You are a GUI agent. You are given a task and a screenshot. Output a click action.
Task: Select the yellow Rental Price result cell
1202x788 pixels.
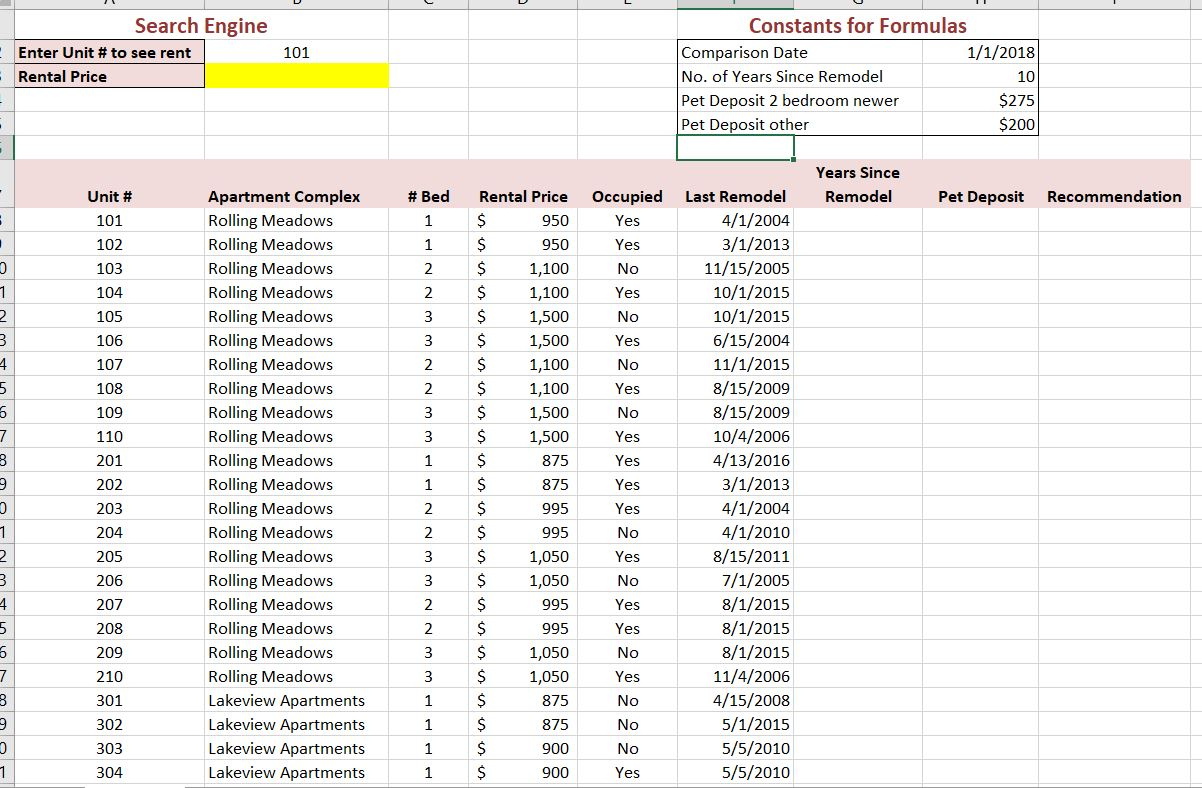pos(296,76)
